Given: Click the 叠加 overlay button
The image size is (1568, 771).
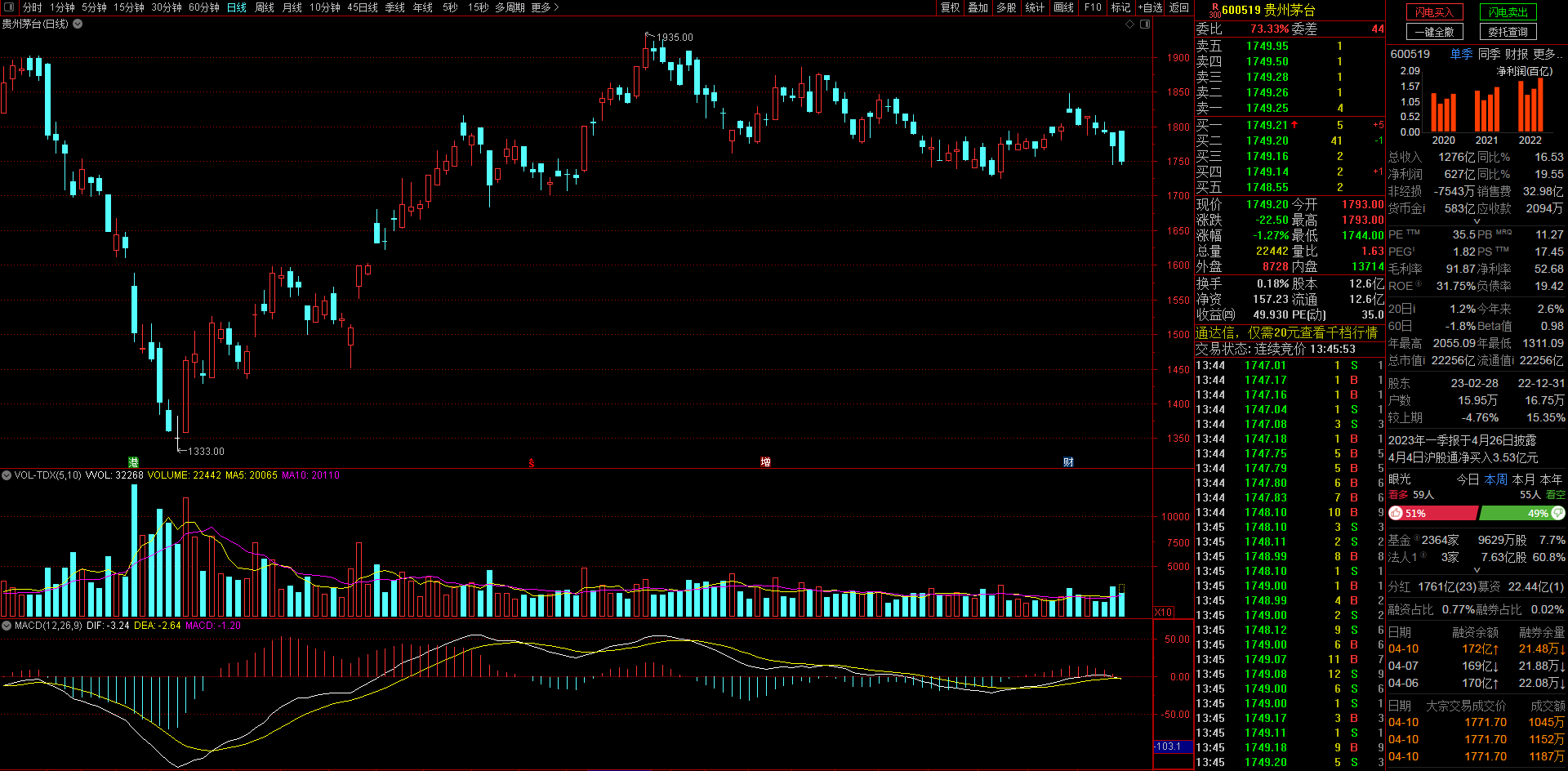Looking at the screenshot, I should (978, 7).
